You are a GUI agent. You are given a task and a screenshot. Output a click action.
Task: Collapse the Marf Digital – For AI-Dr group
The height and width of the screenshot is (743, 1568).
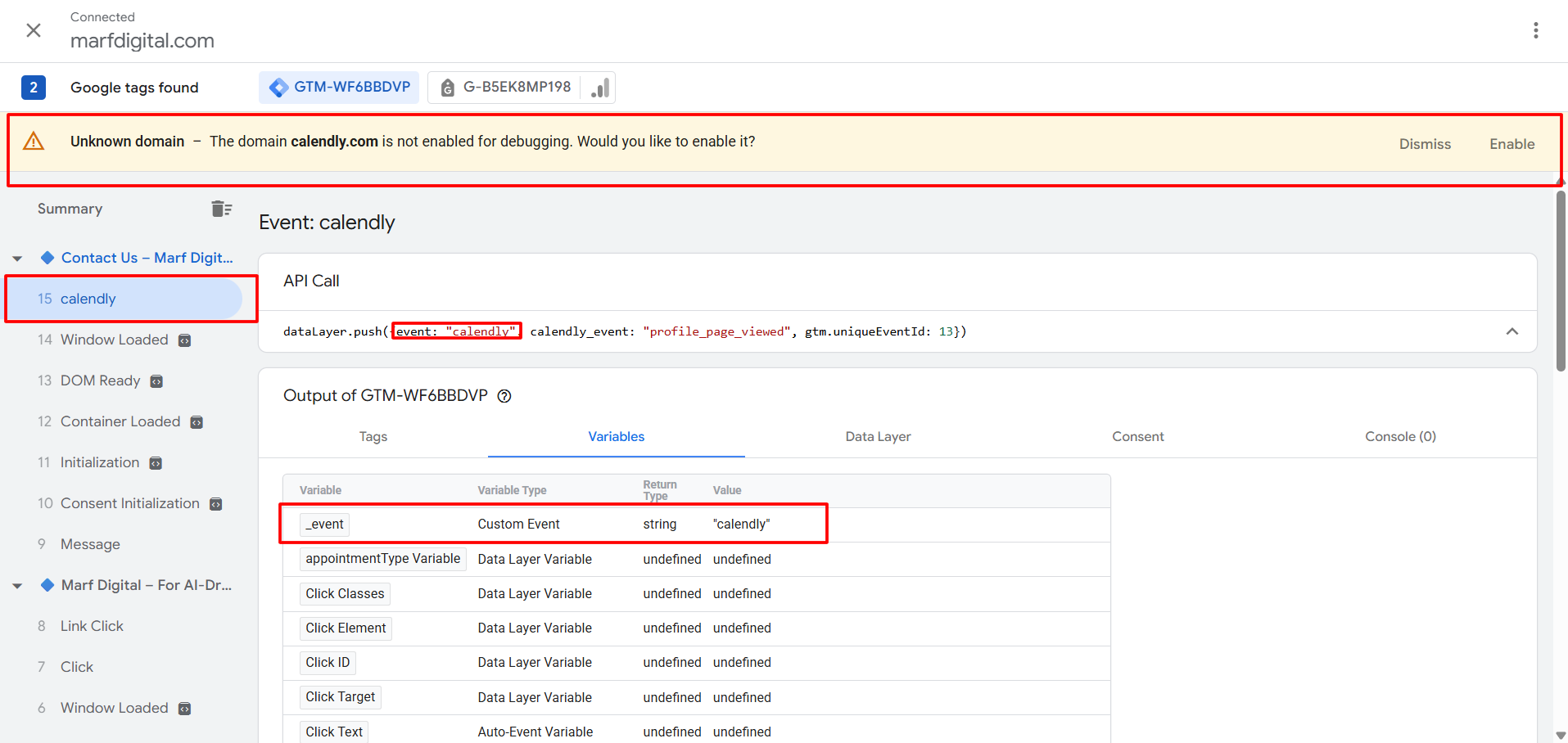[17, 584]
